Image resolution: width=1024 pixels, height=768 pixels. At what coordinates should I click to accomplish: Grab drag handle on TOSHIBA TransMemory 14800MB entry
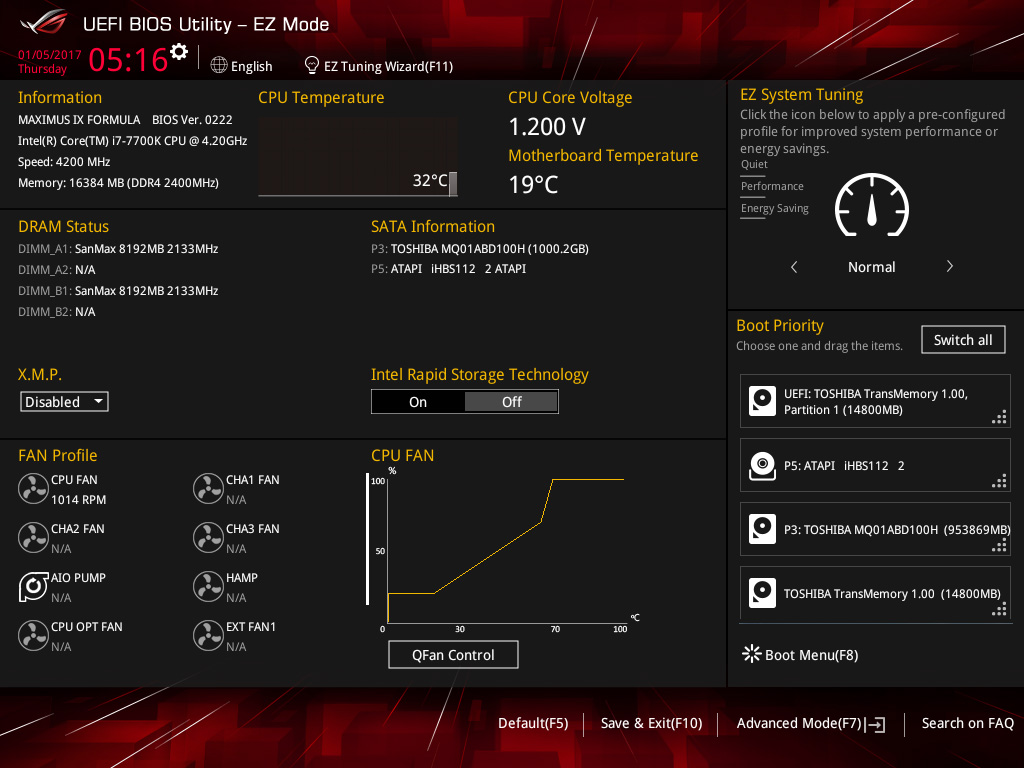[x=999, y=609]
